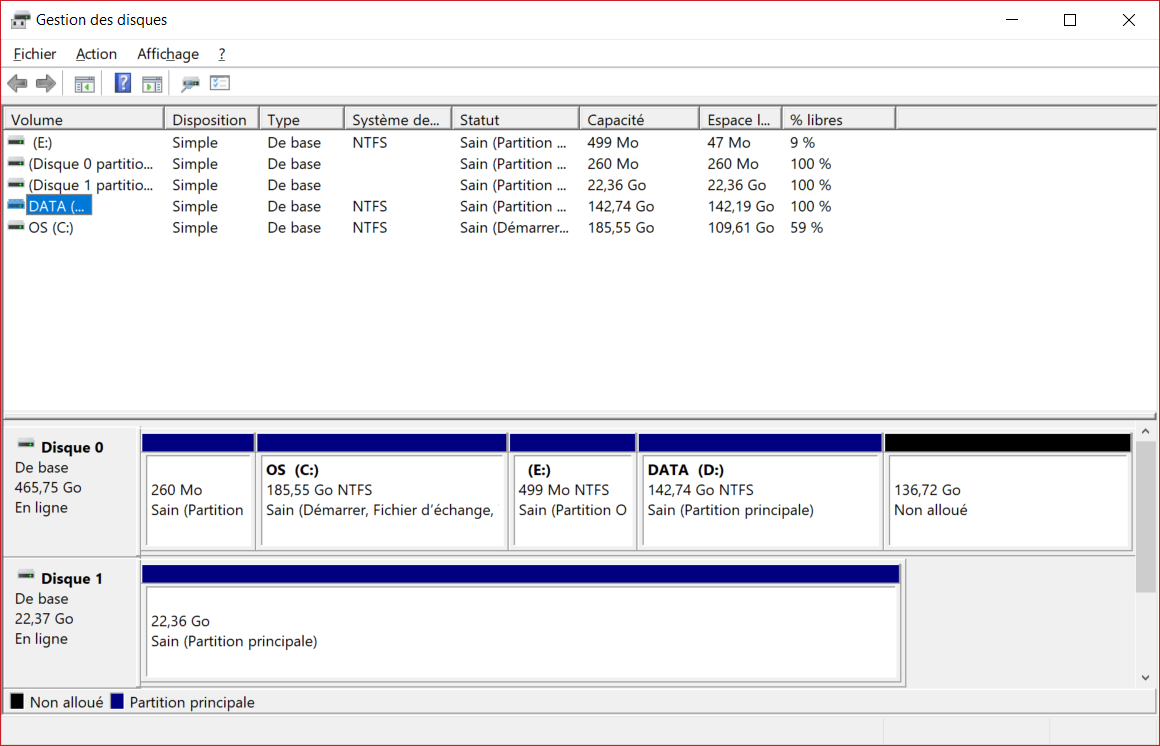This screenshot has height=746, width=1160.
Task: Select the (E:) volume in the list
Action: (42, 143)
